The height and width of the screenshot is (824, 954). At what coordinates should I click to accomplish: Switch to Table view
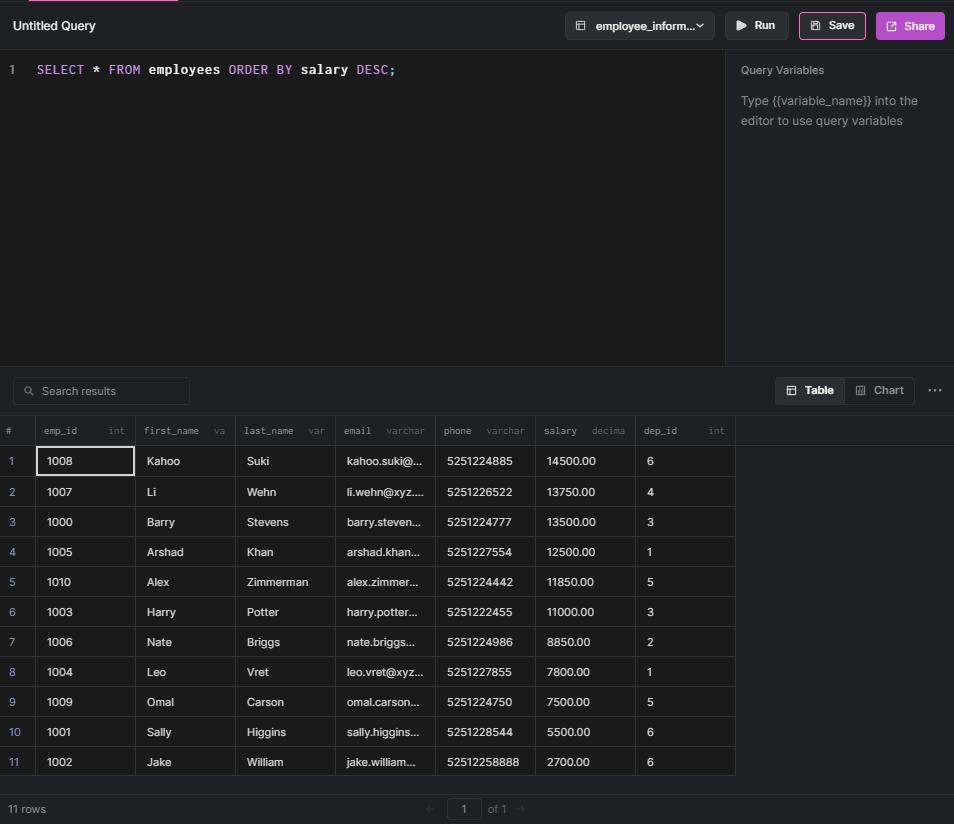810,390
